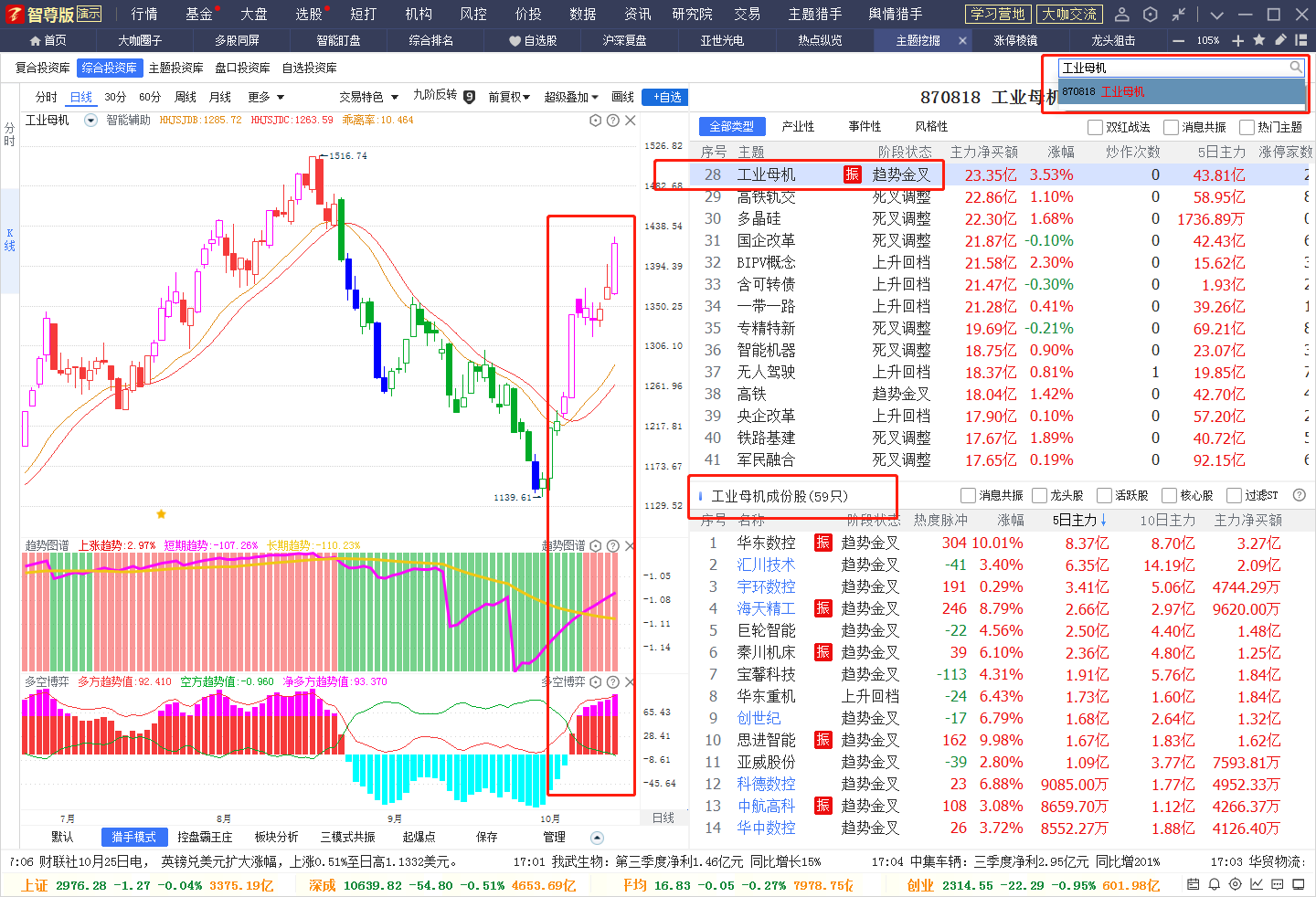The image size is (1316, 897).
Task: Open the 行情 menu
Action: 143,15
